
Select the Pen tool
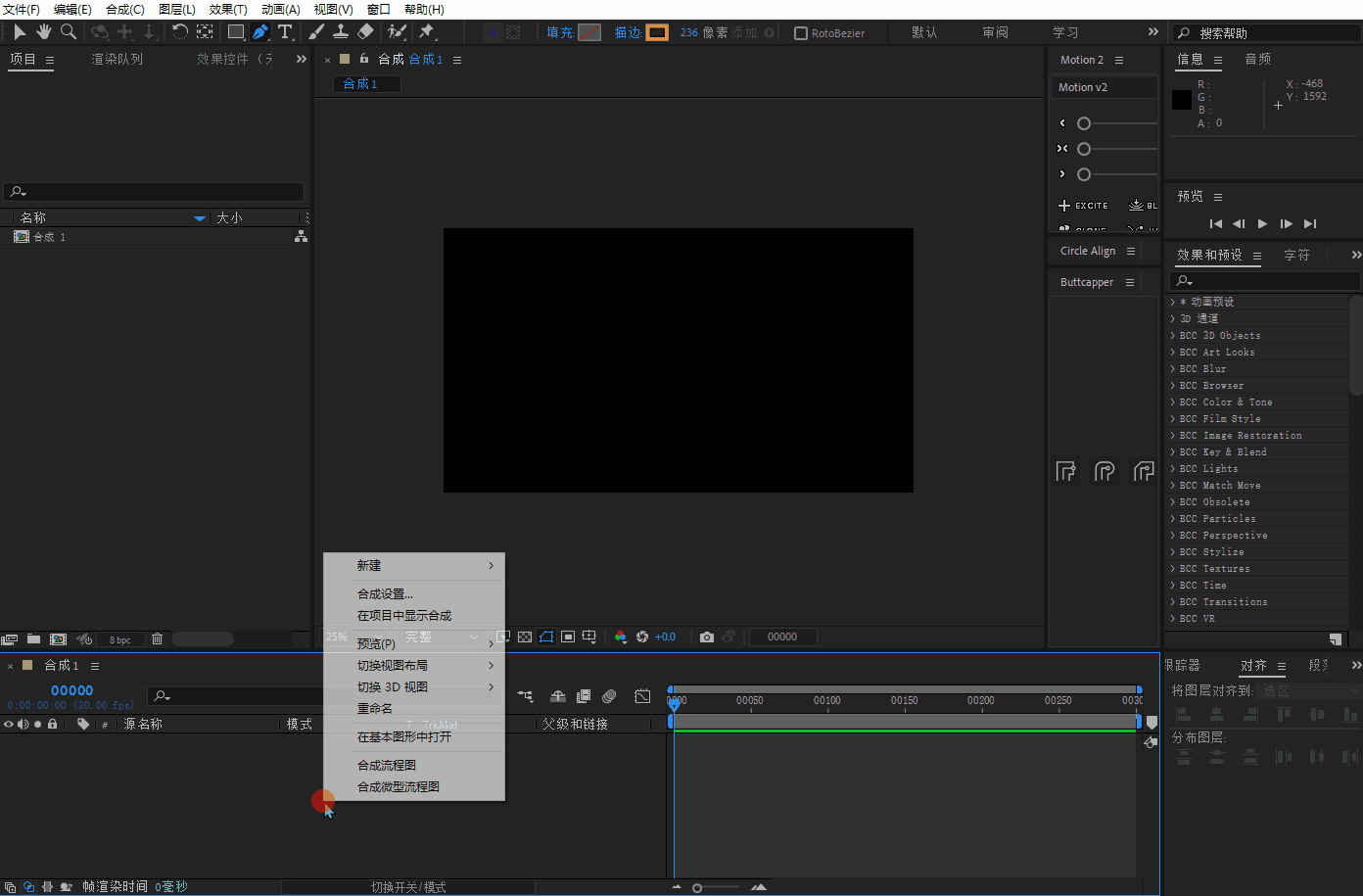click(x=260, y=32)
